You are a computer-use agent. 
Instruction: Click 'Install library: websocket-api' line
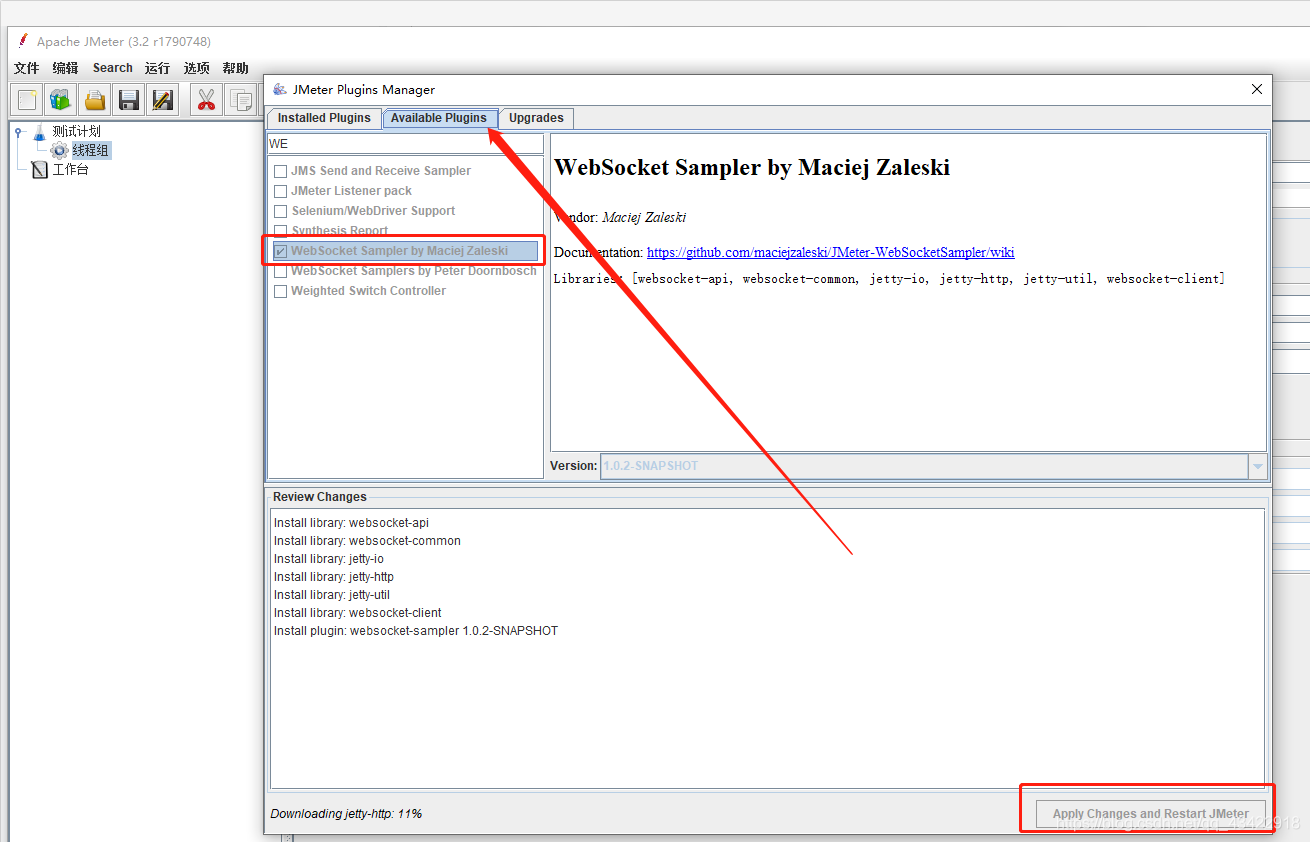[351, 523]
